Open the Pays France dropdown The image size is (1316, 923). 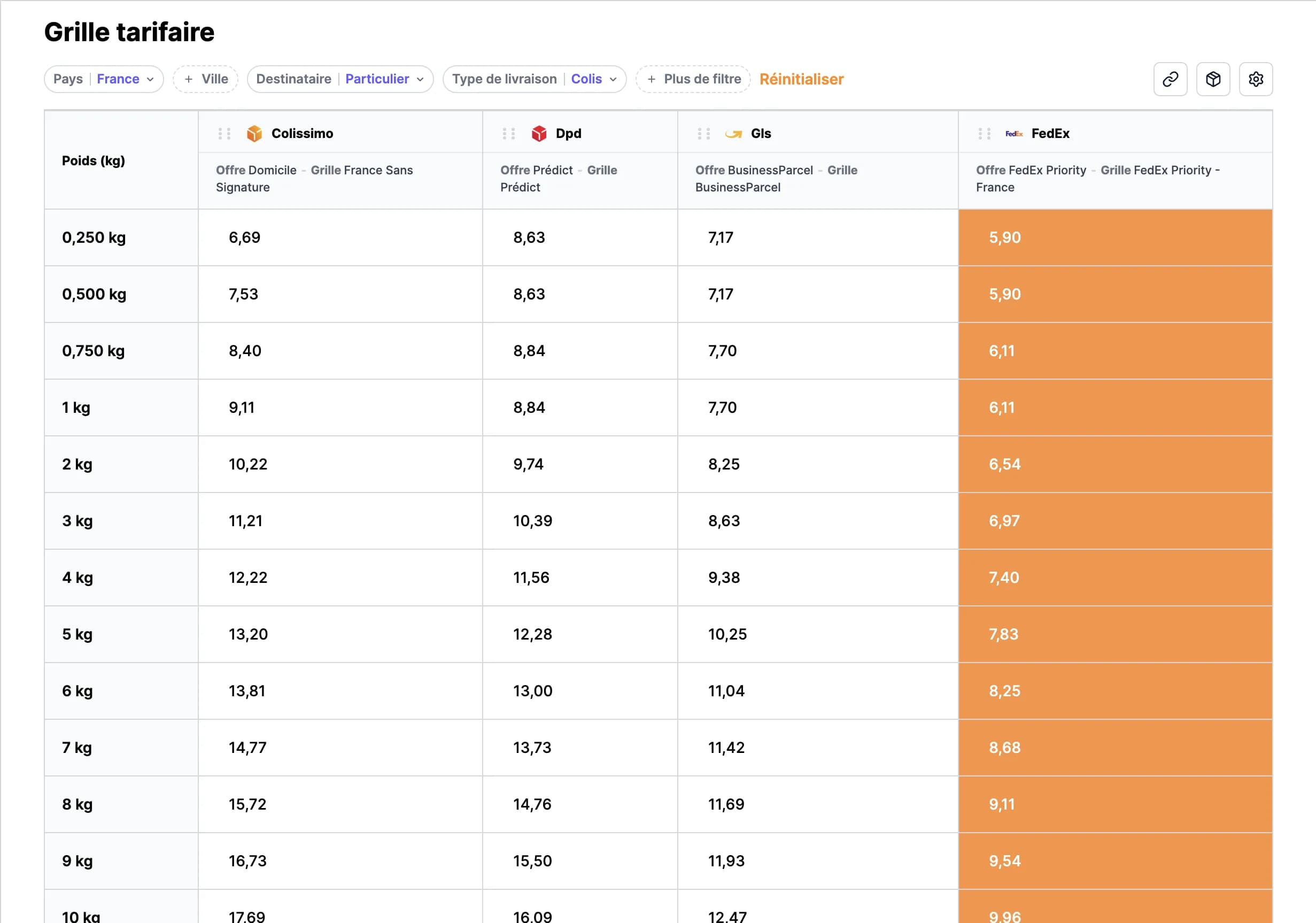[x=104, y=79]
